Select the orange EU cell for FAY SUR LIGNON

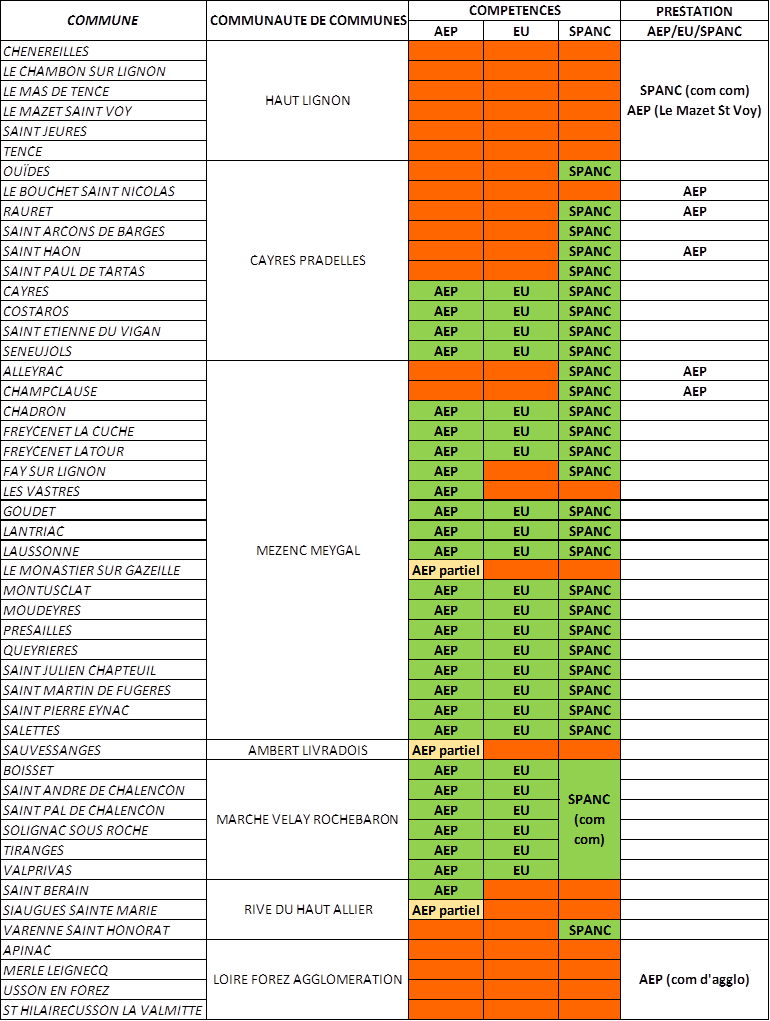coord(521,471)
